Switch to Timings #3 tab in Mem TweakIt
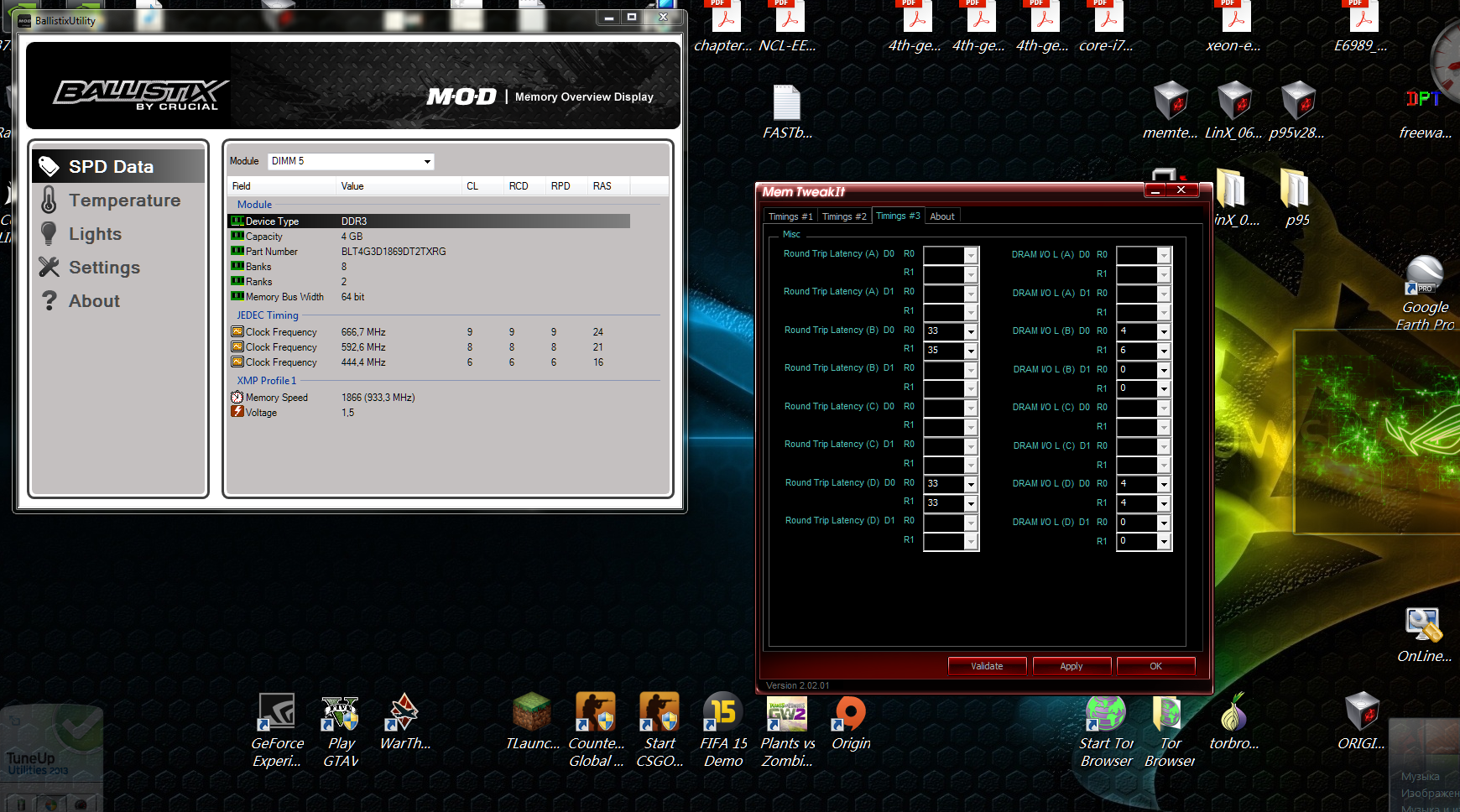 [898, 216]
